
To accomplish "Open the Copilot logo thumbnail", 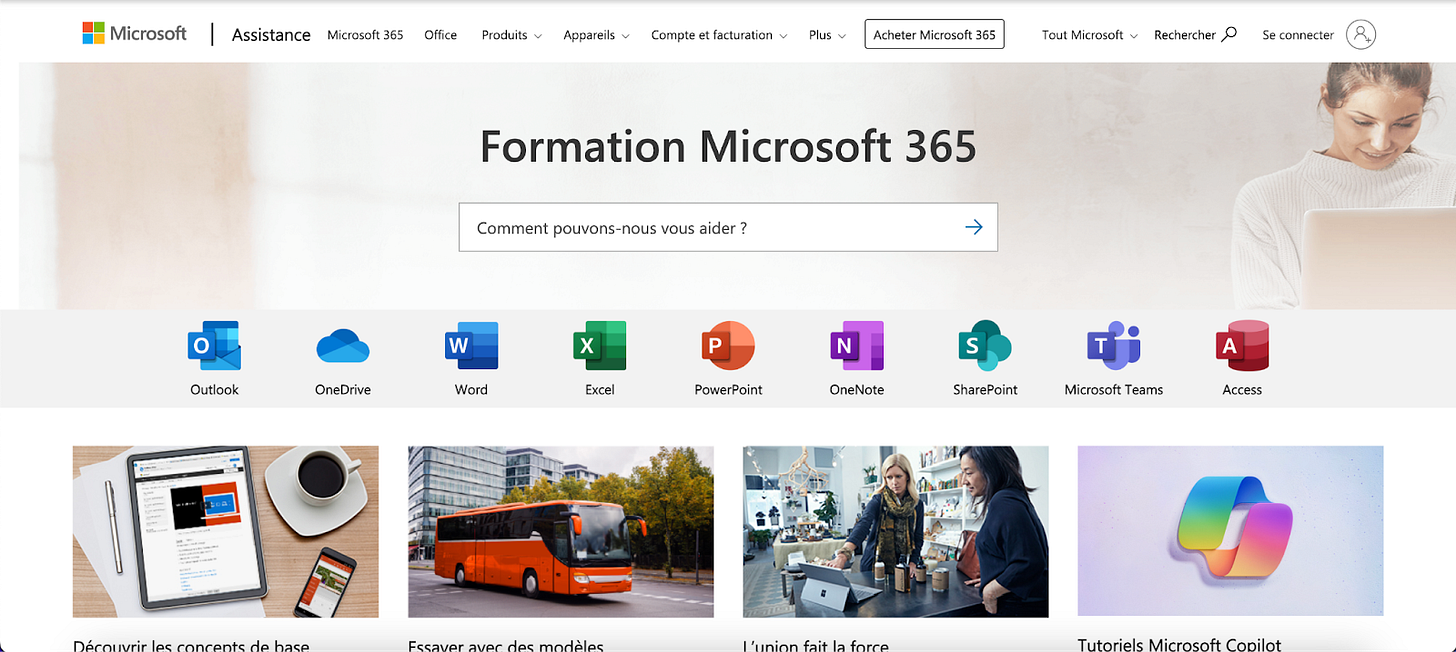I will [x=1230, y=531].
